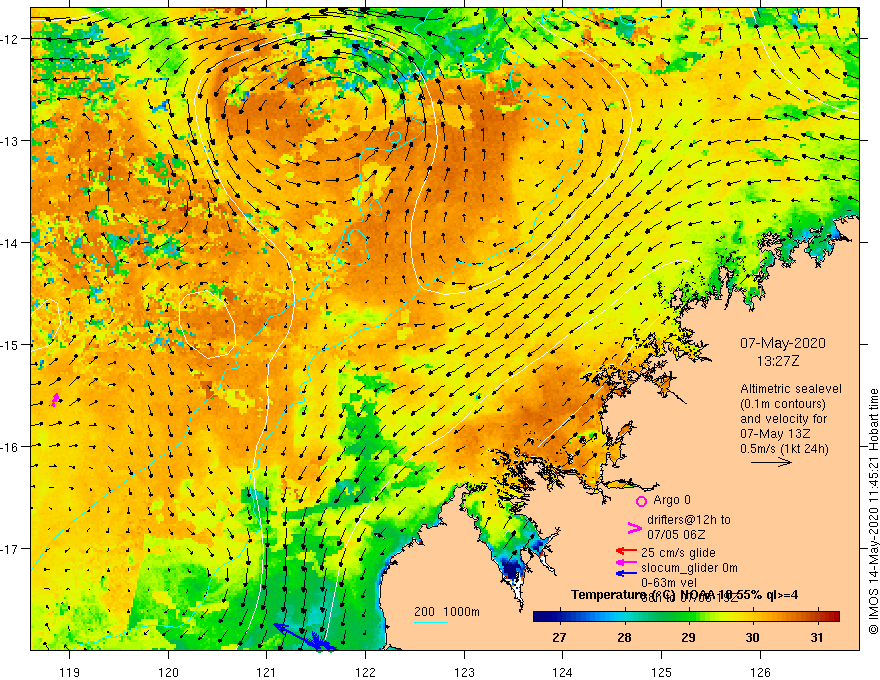Click the 07/05 06Z text

[x=676, y=535]
